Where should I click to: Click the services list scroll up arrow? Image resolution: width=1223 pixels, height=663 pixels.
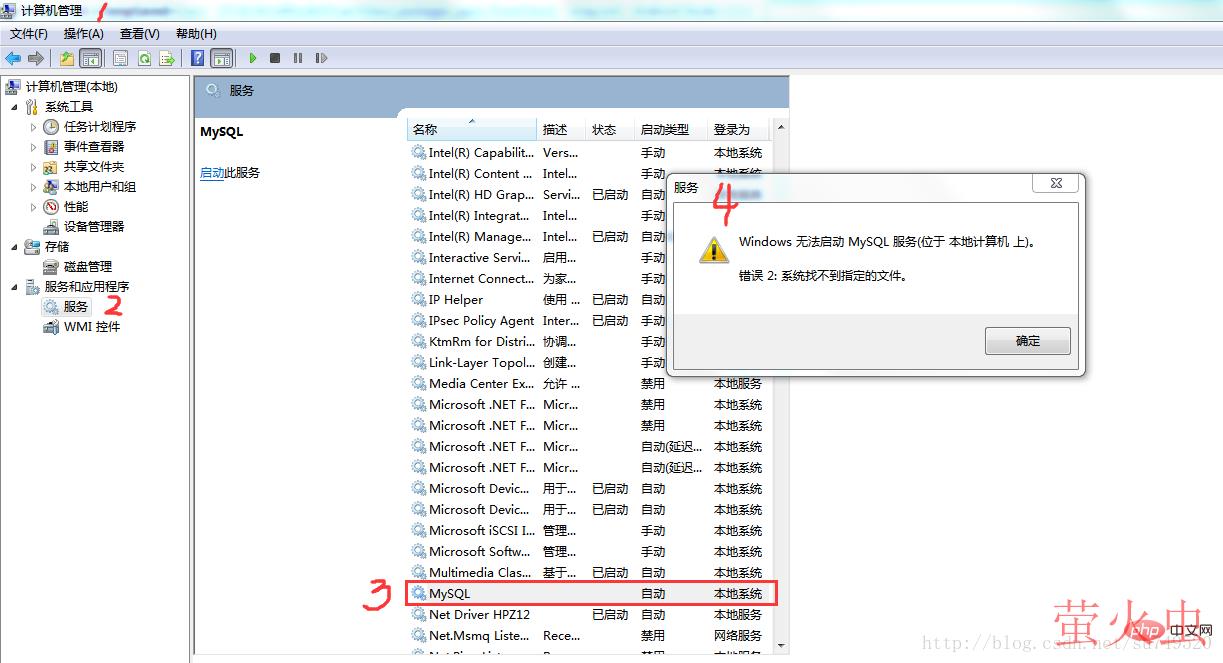tap(781, 128)
